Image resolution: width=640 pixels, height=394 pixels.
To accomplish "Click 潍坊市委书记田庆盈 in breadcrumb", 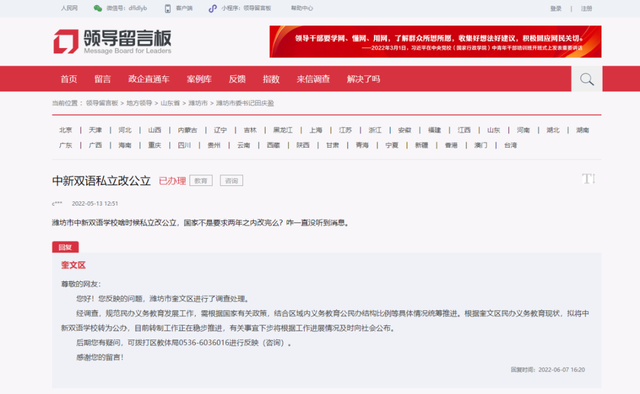I will (x=245, y=103).
